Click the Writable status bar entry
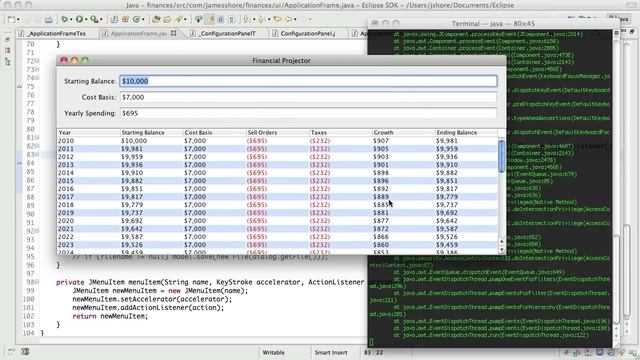The height and width of the screenshot is (360, 640). point(273,352)
